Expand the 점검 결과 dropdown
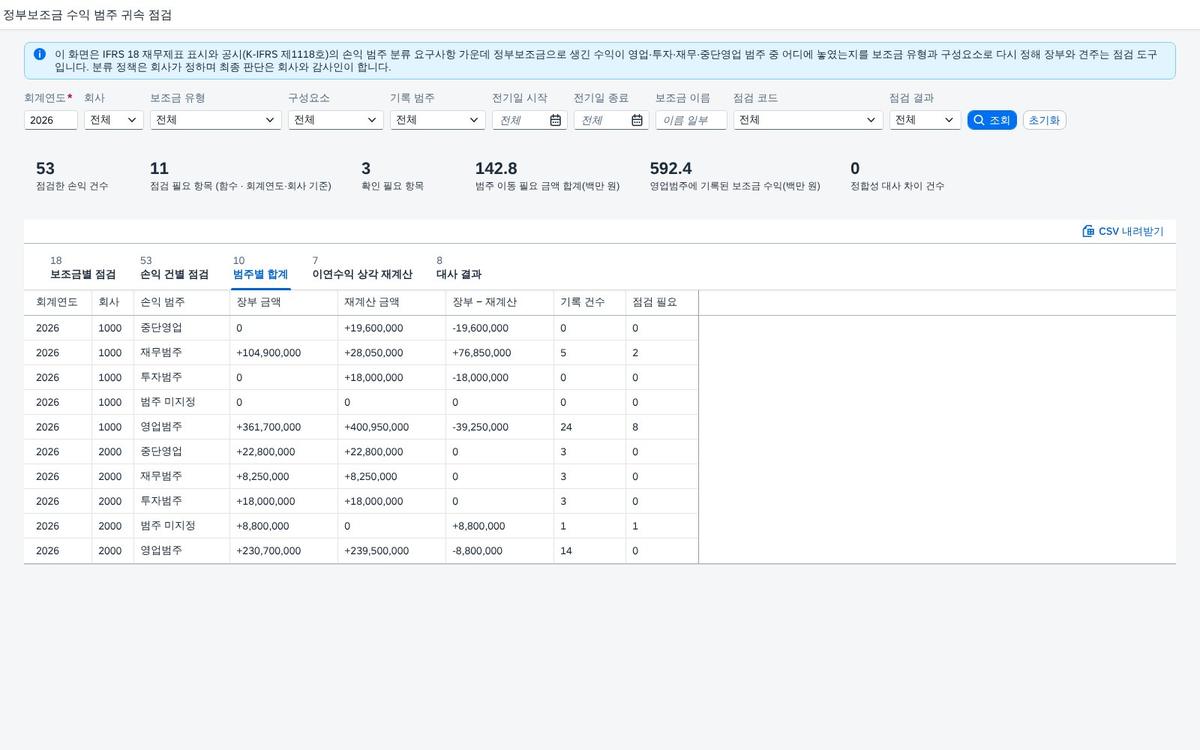The image size is (1200, 750). [925, 120]
